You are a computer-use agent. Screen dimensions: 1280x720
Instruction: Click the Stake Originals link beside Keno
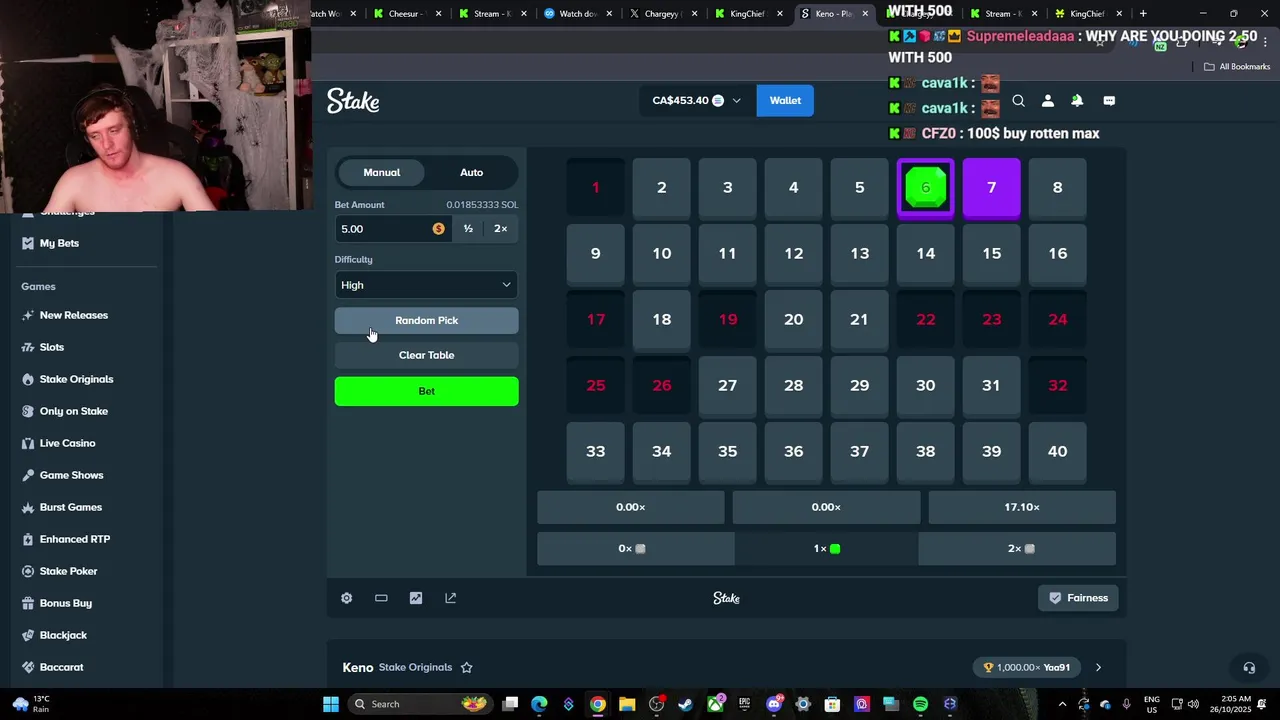[415, 667]
